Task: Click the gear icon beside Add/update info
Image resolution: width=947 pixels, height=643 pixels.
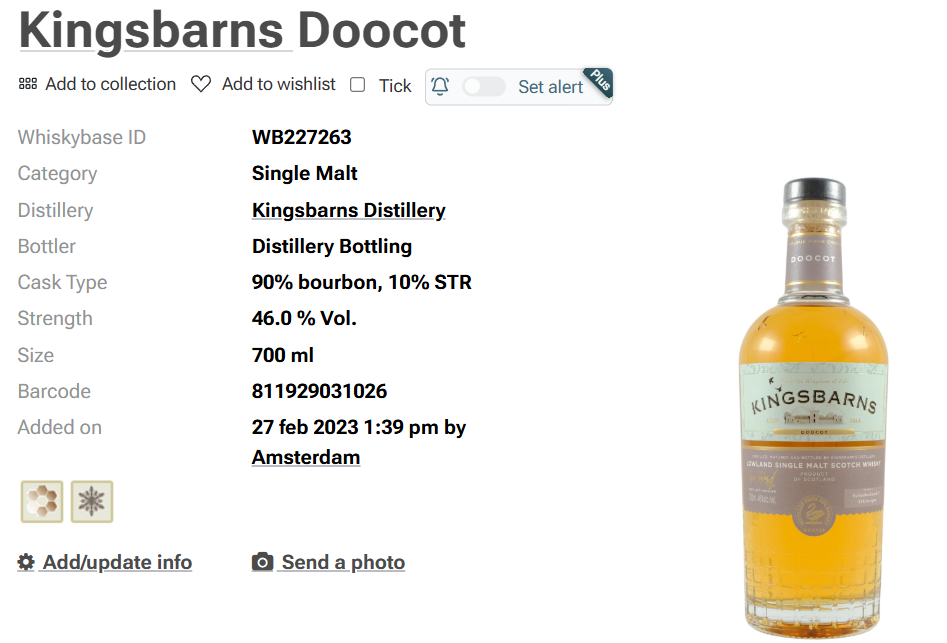Action: pyautogui.click(x=26, y=562)
